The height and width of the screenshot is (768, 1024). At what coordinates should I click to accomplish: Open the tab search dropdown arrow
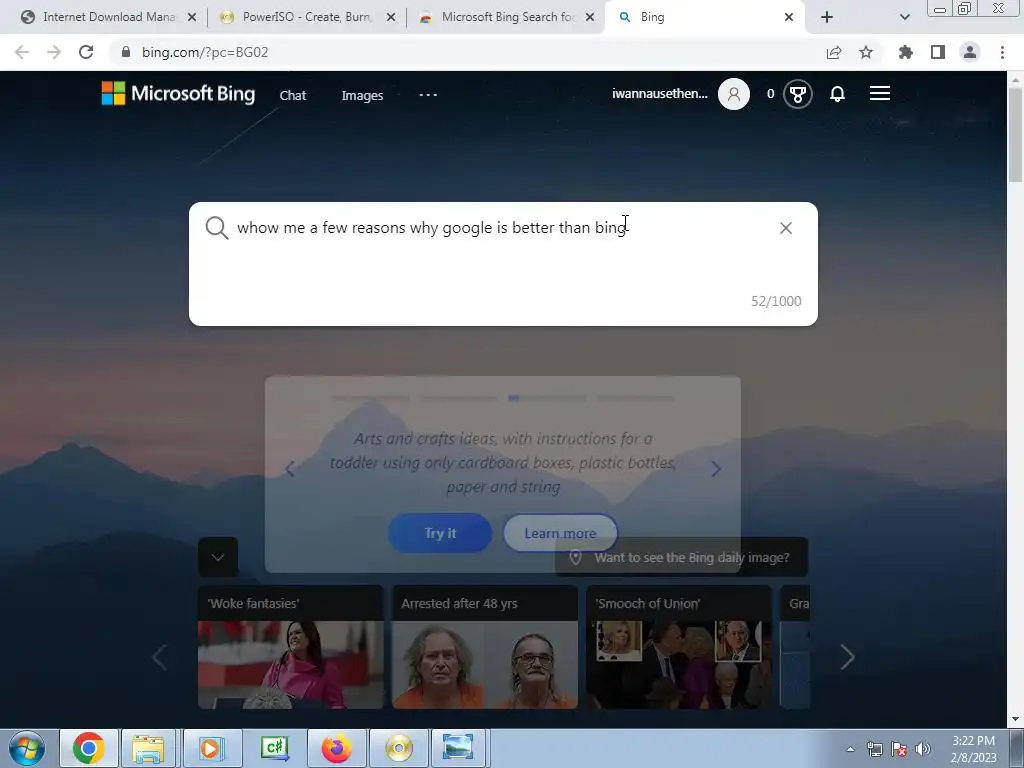coord(904,17)
